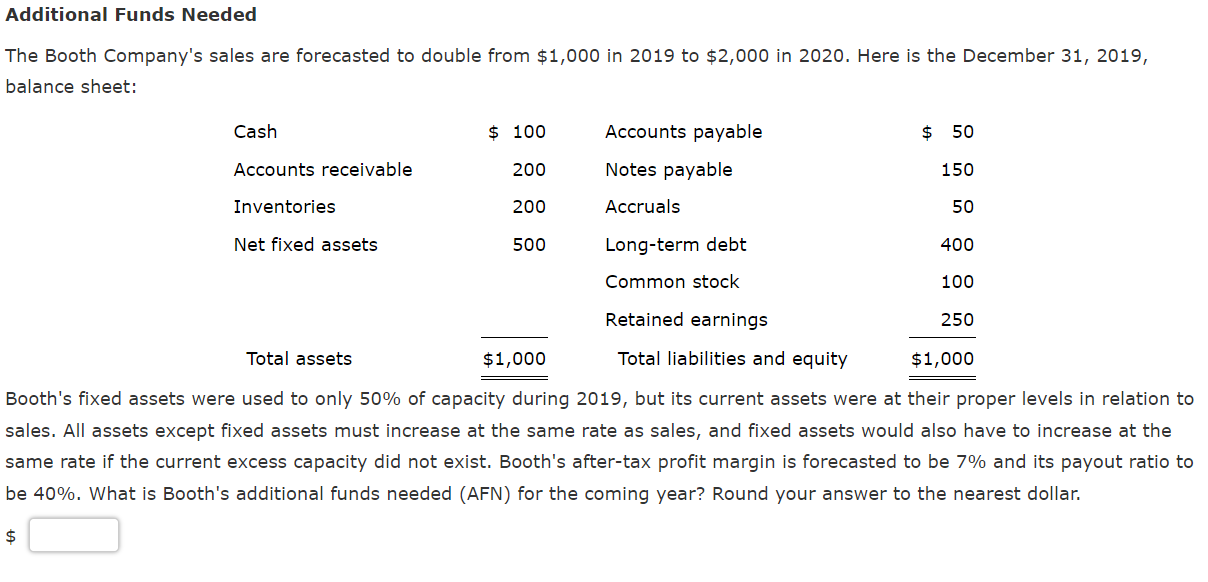The image size is (1208, 582).
Task: Click the Common stock line item
Action: pos(671,281)
